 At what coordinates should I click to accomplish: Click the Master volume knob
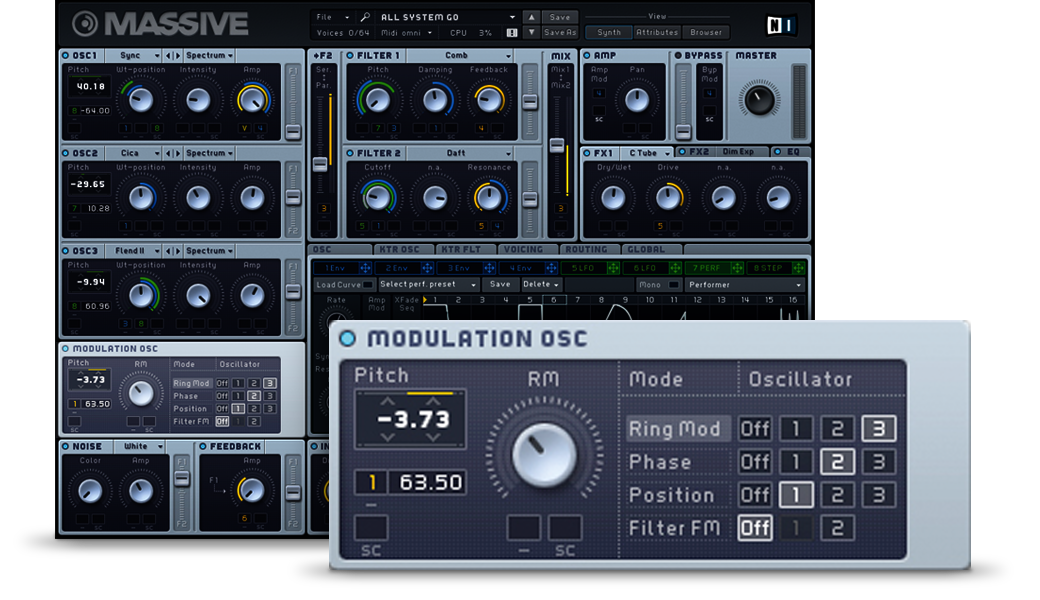click(x=759, y=100)
